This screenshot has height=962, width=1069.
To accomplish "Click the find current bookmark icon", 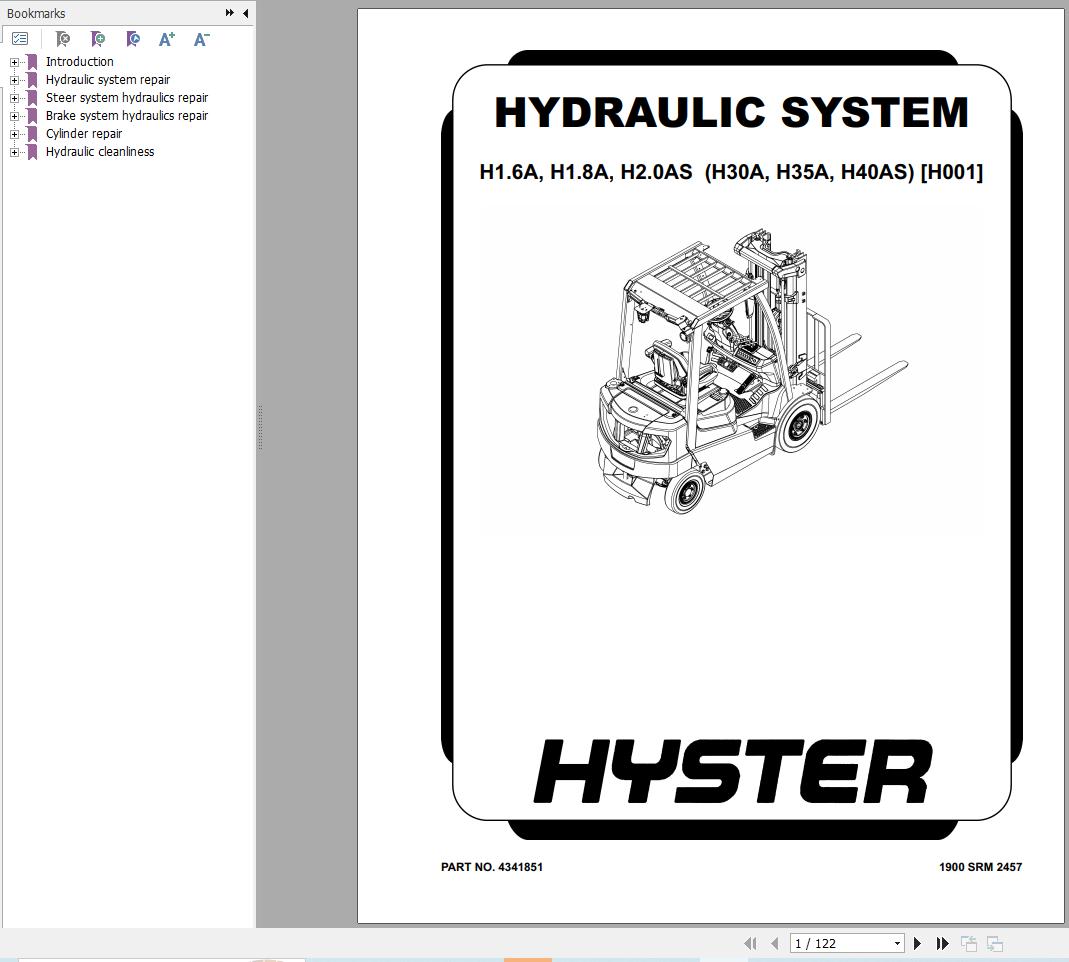I will coord(133,39).
